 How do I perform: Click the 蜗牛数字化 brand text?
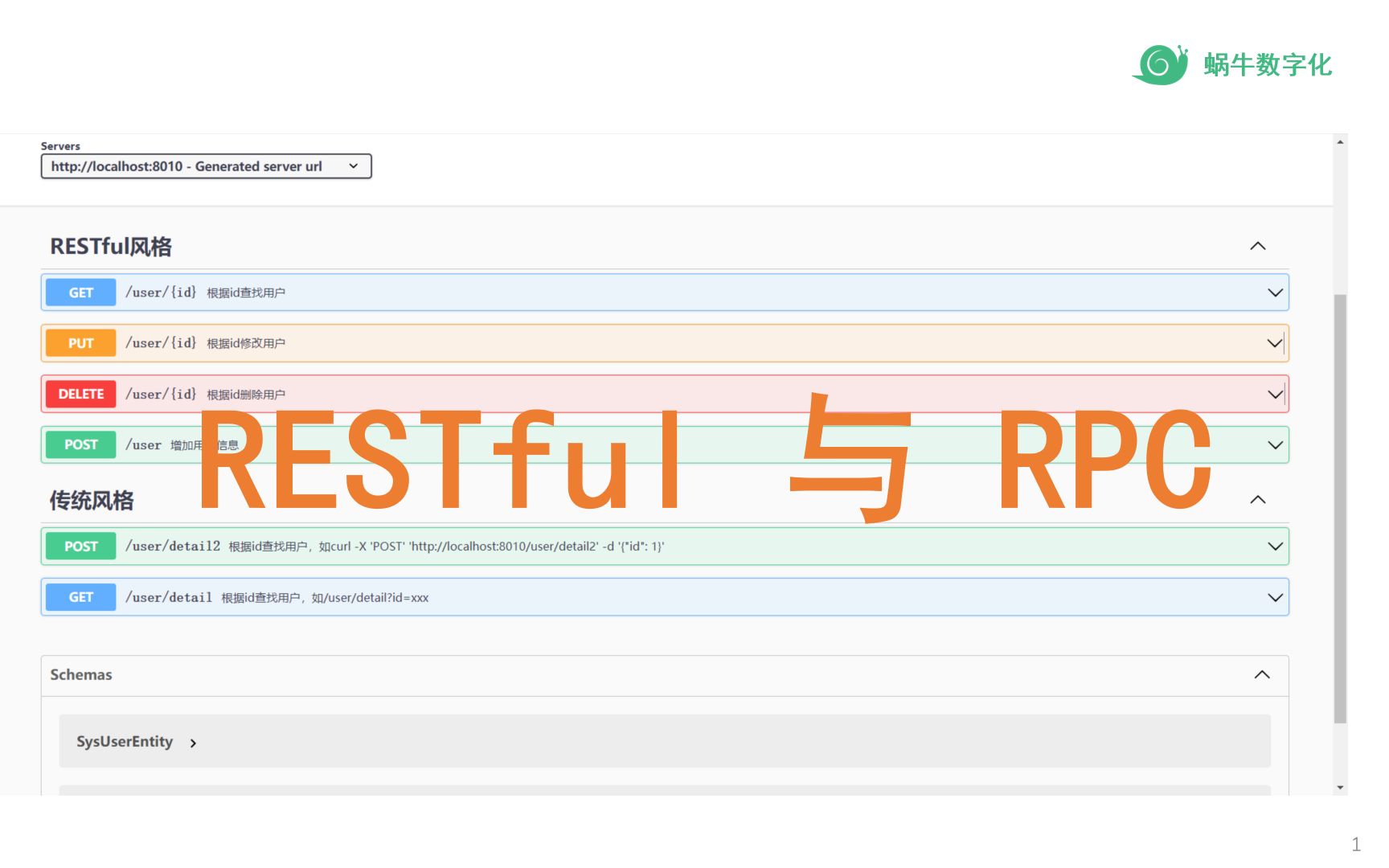1268,65
